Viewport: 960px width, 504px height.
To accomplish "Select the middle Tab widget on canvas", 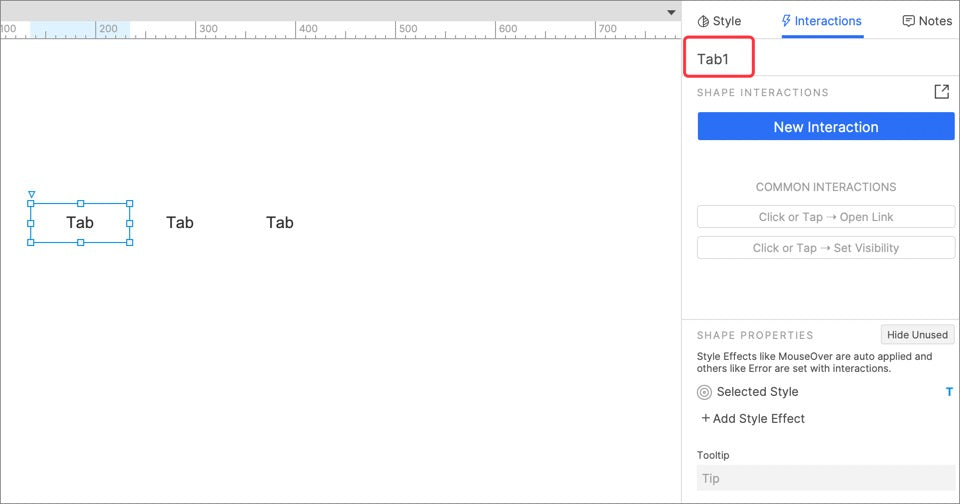I will coord(180,223).
